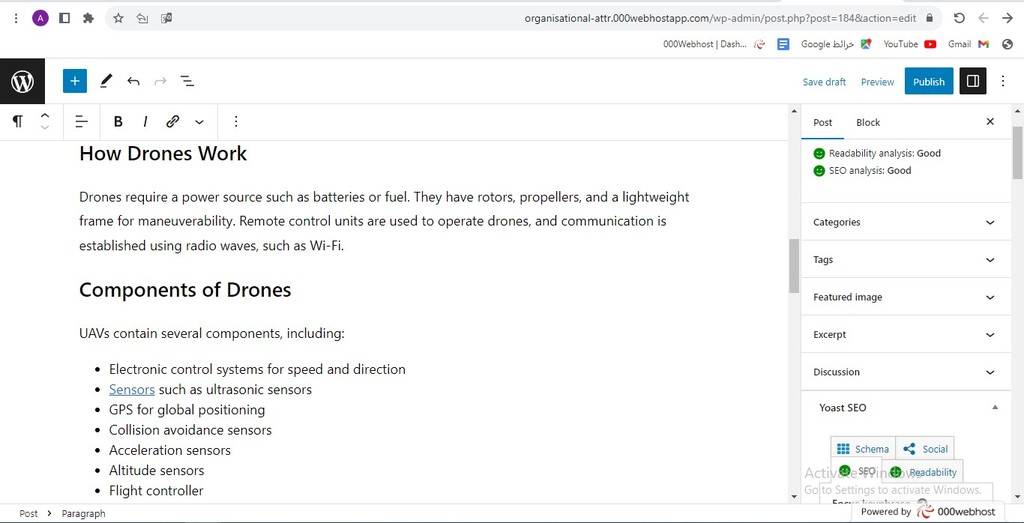The width and height of the screenshot is (1024, 523).
Task: Move the block up
Action: [44, 116]
